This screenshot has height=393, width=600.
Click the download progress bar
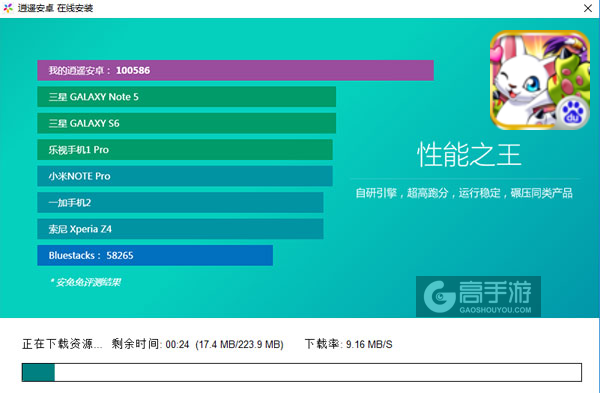coord(302,372)
